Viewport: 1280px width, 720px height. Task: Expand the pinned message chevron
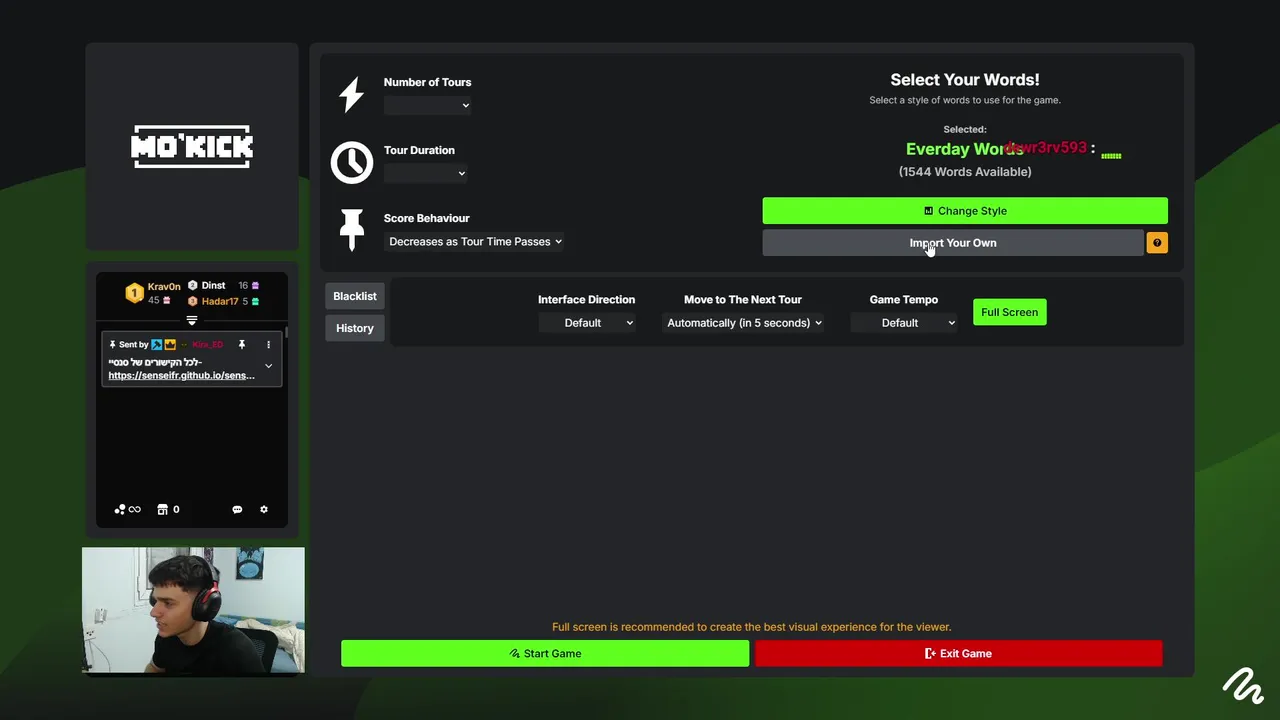point(268,366)
